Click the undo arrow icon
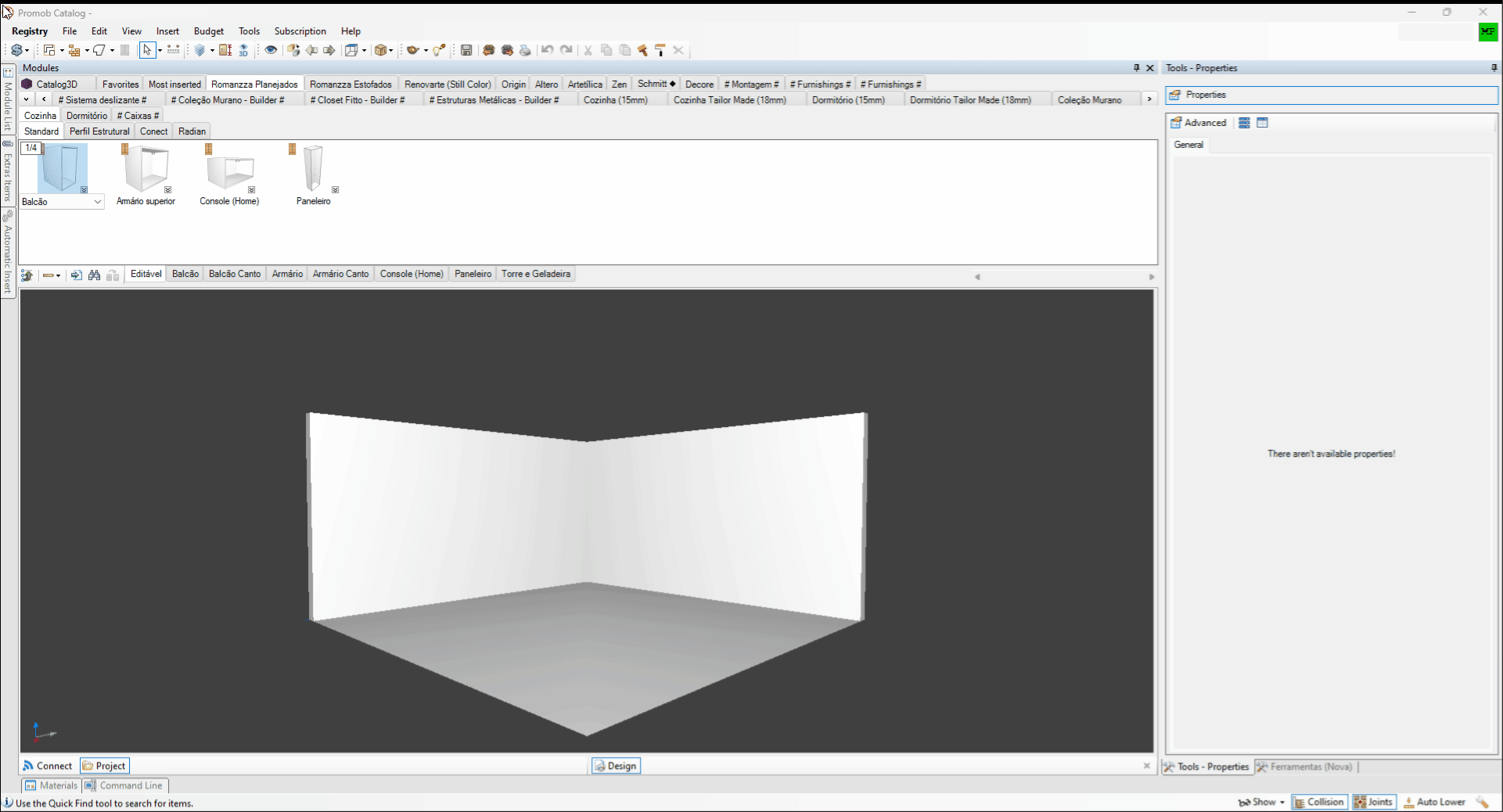Image resolution: width=1503 pixels, height=812 pixels. pyautogui.click(x=547, y=50)
